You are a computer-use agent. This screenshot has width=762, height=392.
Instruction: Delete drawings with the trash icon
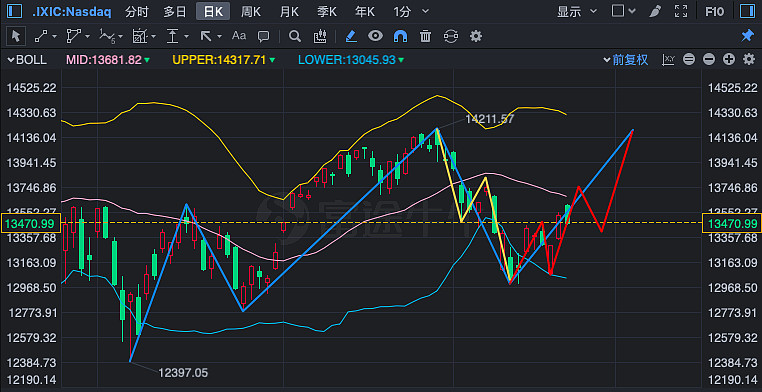425,36
